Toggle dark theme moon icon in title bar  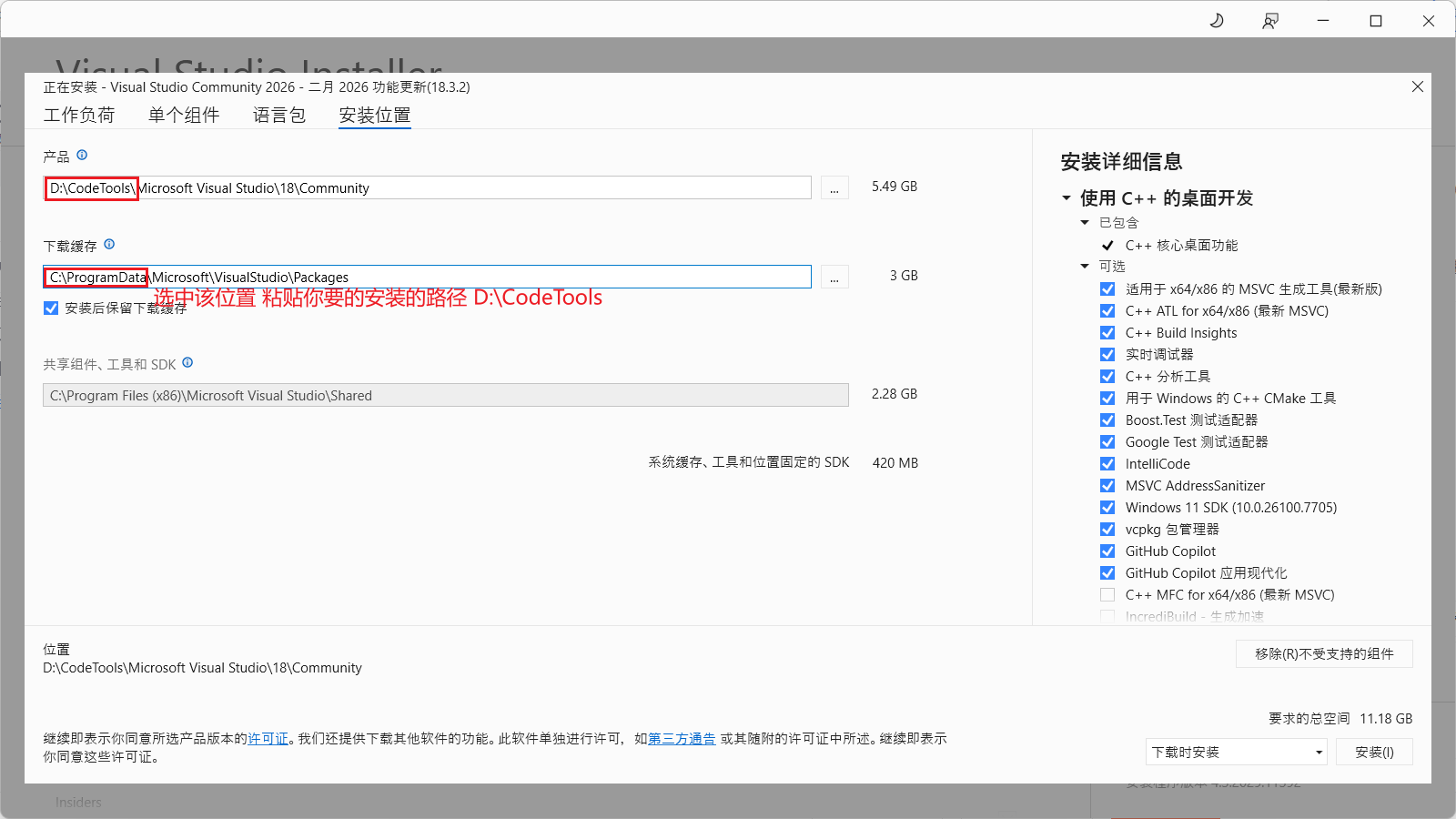[x=1217, y=20]
